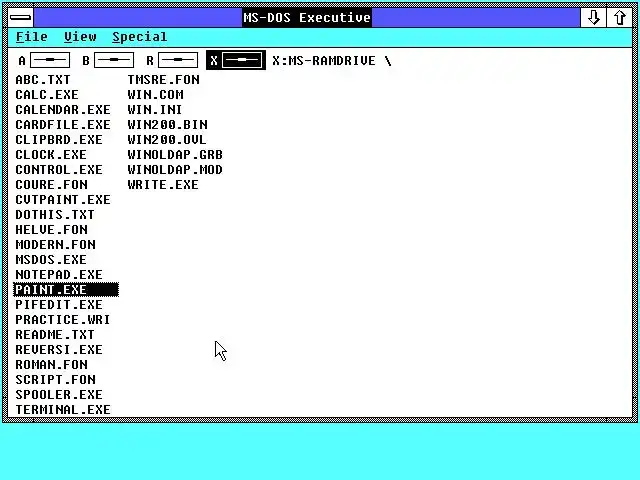Viewport: 640px width, 480px height.
Task: Select PRACTICE.WRI document
Action: [x=63, y=320]
